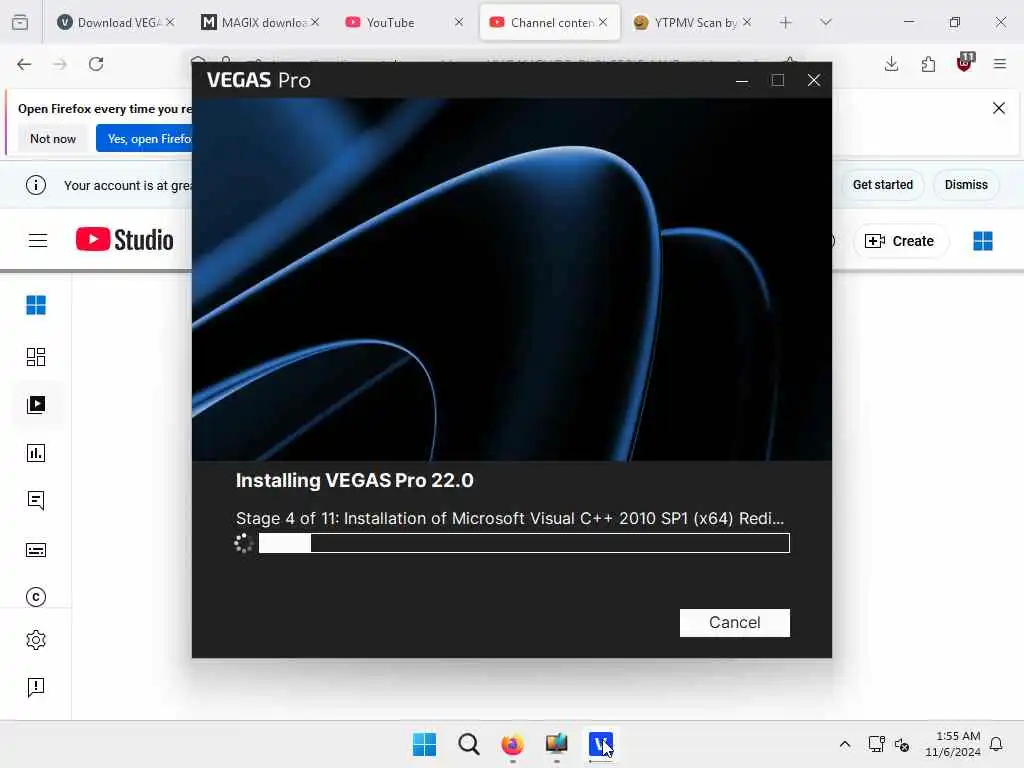The height and width of the screenshot is (768, 1024).
Task: Close the MAGIX download tab
Action: point(315,22)
